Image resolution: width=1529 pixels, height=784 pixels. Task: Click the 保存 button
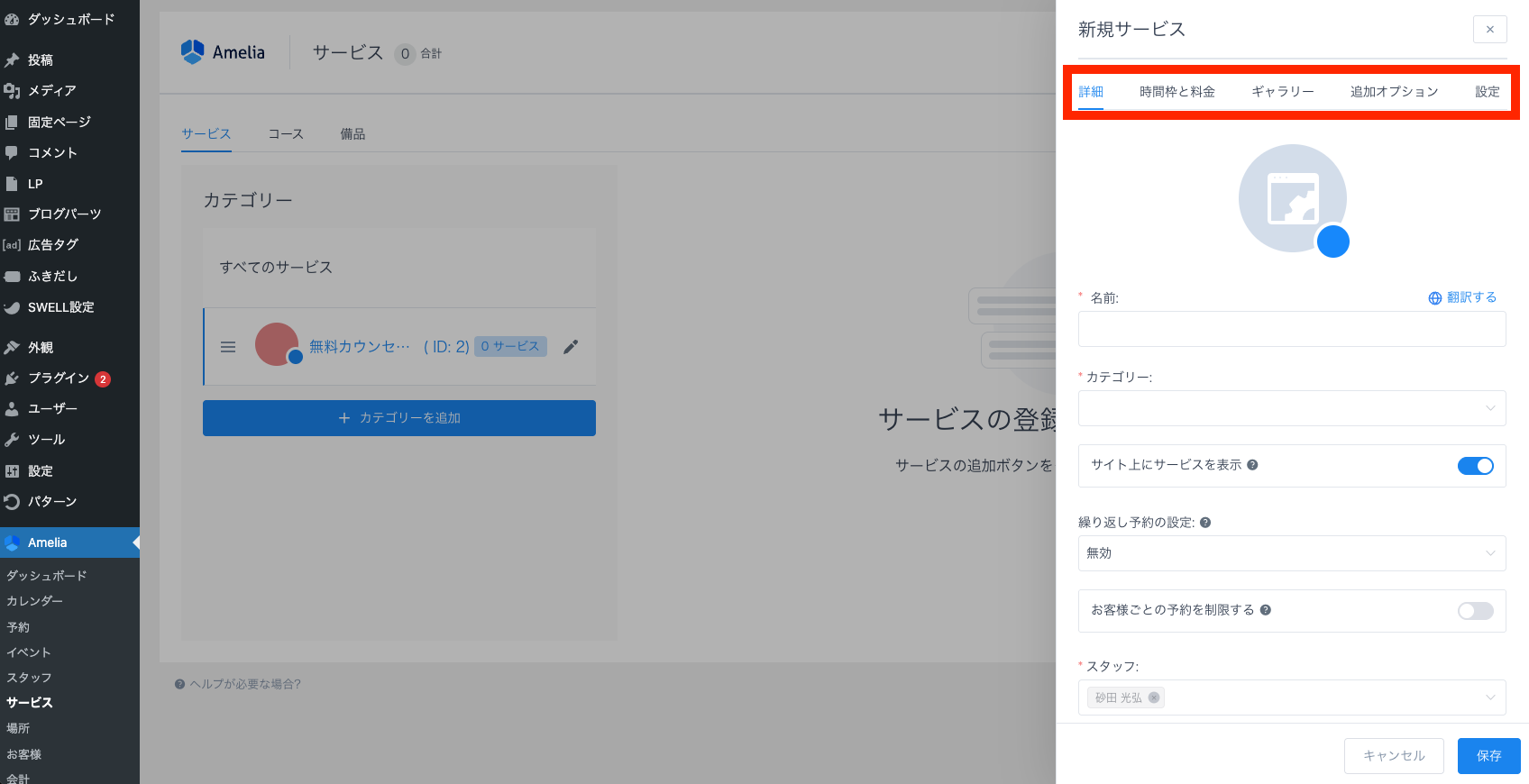tap(1488, 756)
